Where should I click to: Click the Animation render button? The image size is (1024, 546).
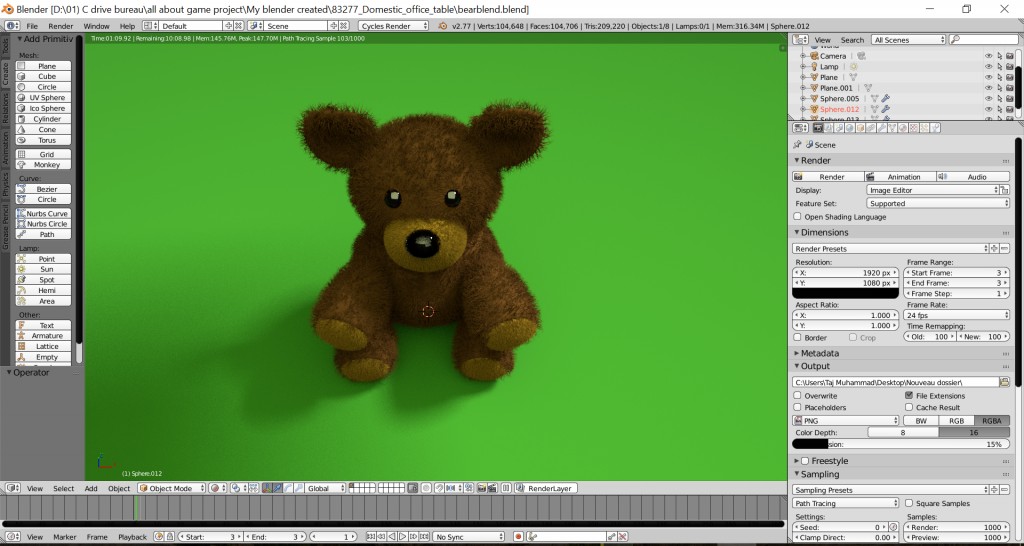899,176
